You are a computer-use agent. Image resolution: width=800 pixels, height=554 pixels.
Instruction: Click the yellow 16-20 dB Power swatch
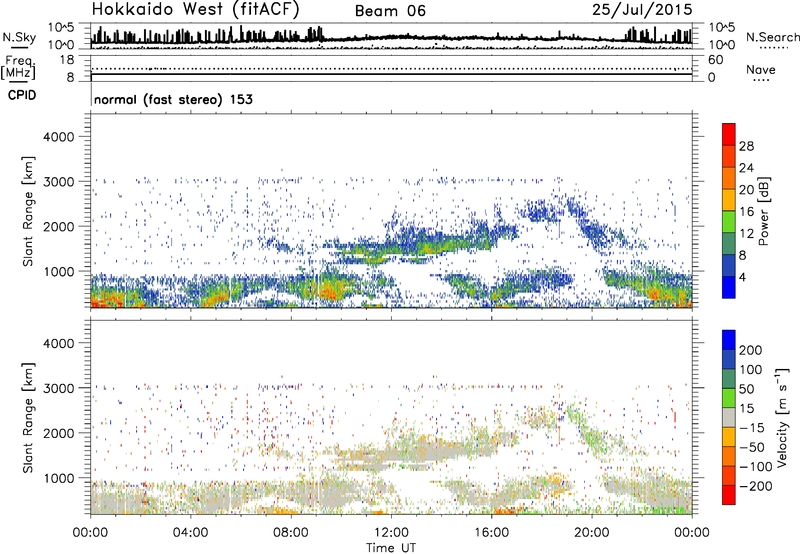(729, 200)
